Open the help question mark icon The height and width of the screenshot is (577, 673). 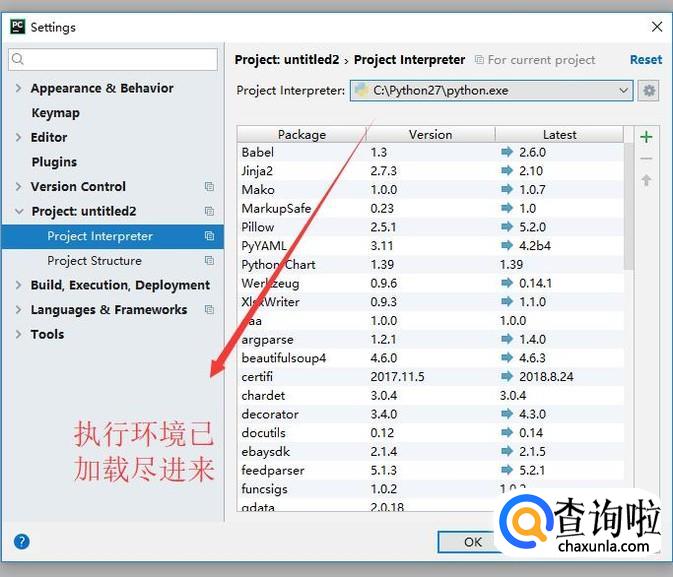tap(21, 541)
